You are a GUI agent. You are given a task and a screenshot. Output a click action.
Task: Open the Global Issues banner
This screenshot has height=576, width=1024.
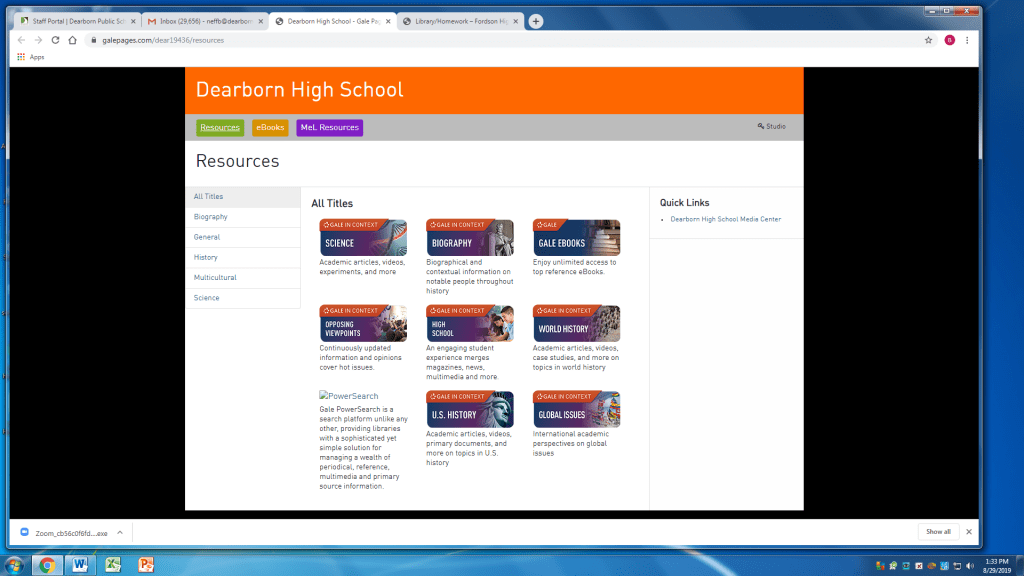[x=576, y=409]
